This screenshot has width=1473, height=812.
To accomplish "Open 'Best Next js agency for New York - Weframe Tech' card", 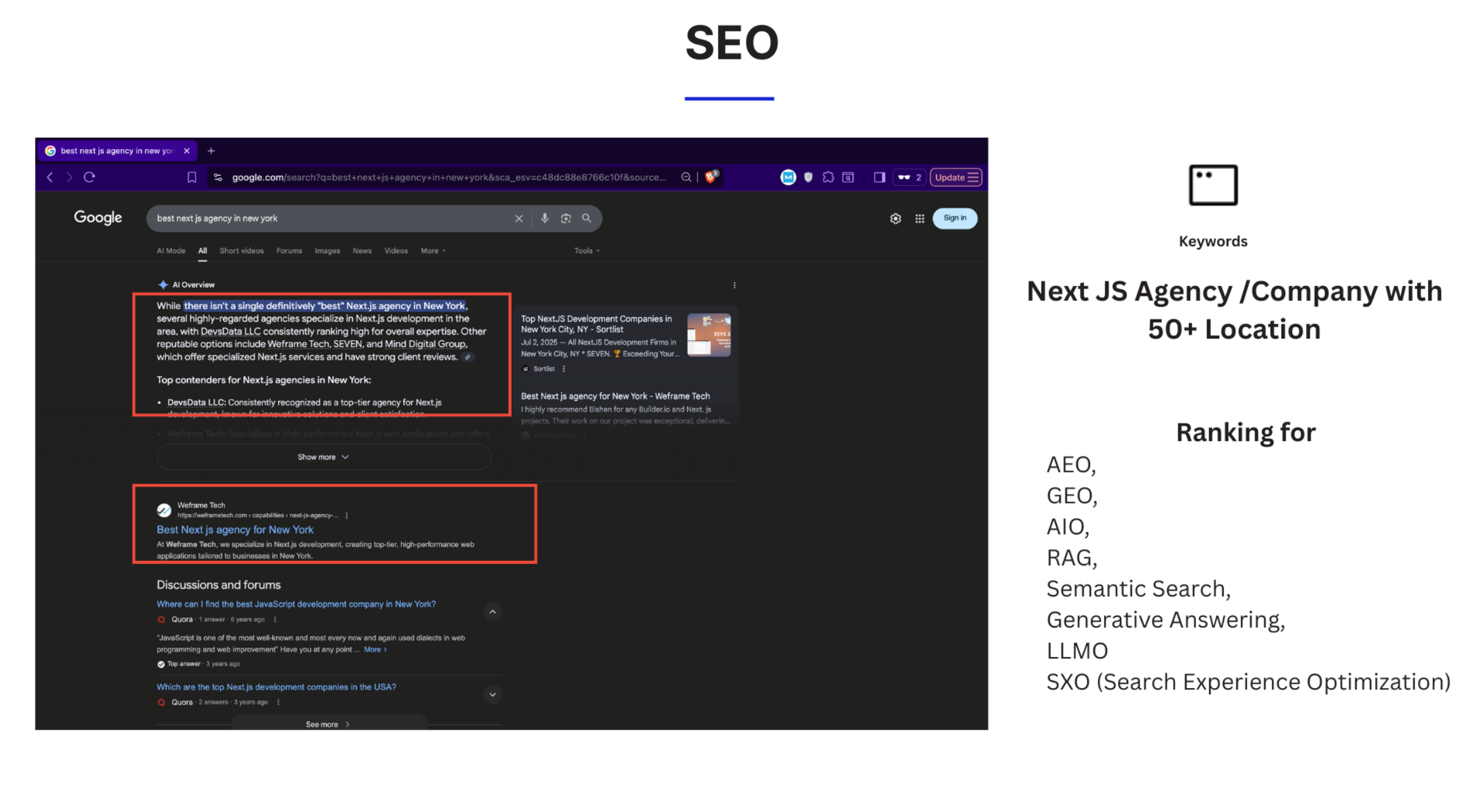I will click(615, 397).
